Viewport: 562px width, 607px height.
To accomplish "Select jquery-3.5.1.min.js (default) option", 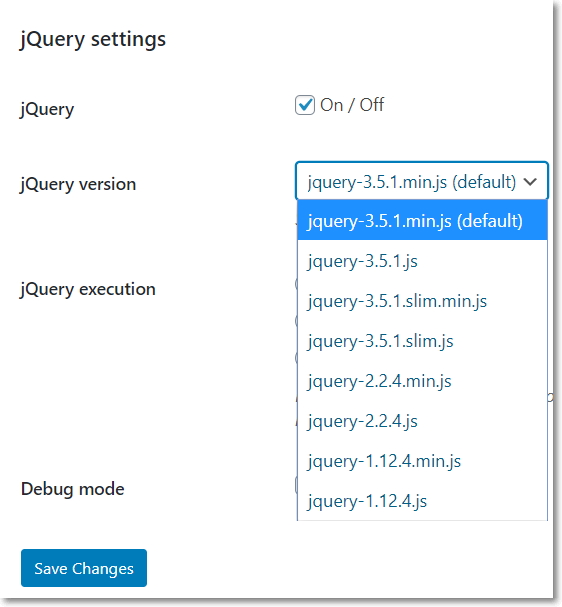I will [422, 221].
